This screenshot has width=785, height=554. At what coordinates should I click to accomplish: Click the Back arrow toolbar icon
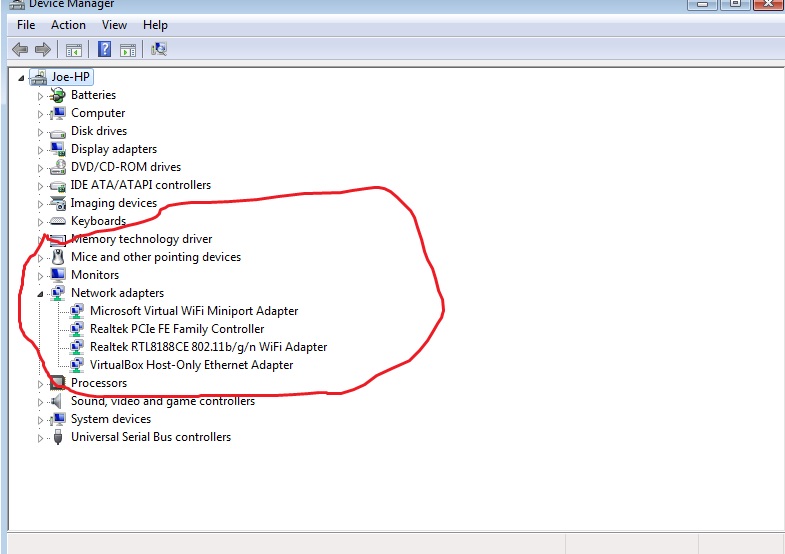(20, 49)
